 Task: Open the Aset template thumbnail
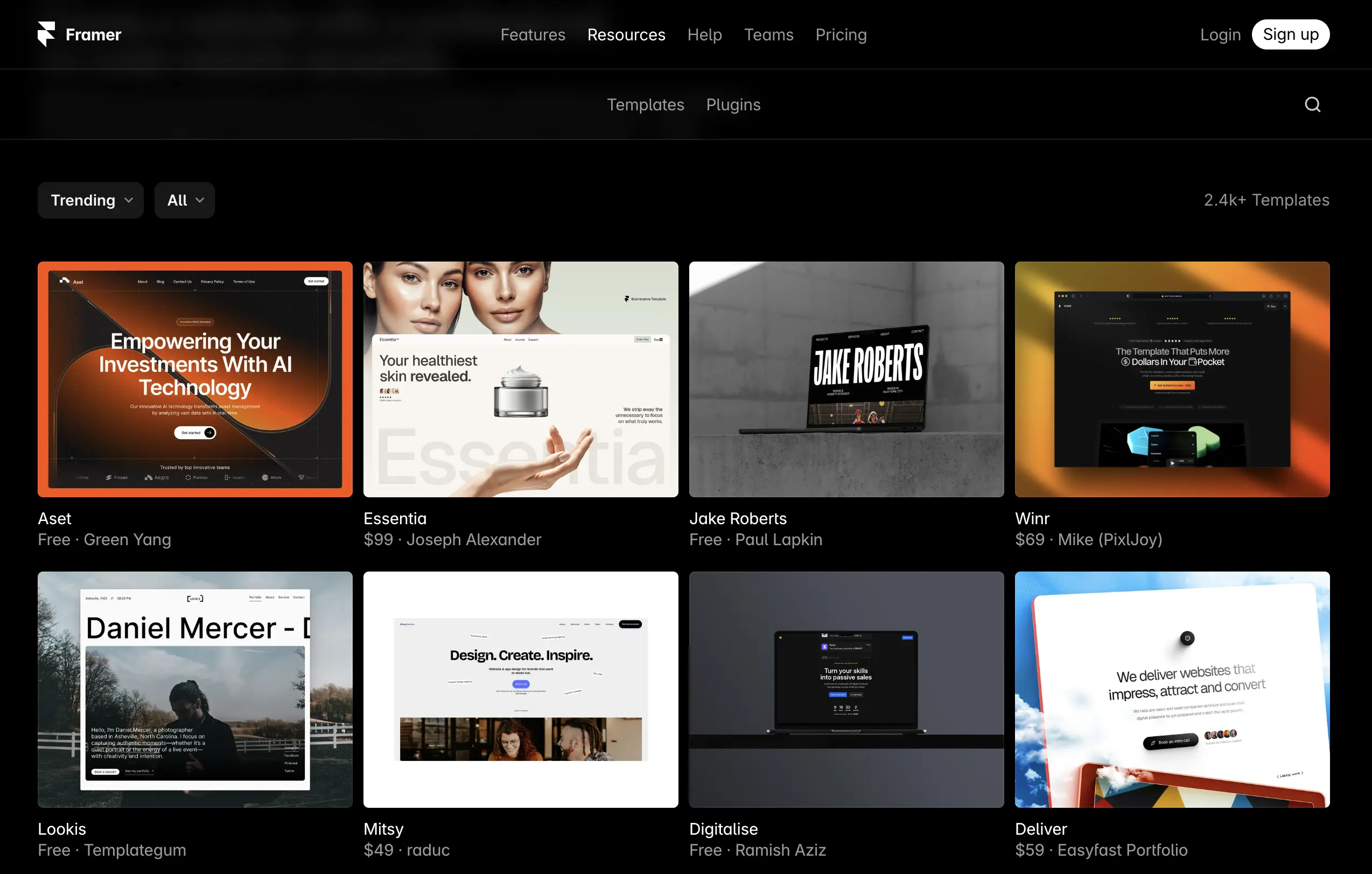point(195,379)
